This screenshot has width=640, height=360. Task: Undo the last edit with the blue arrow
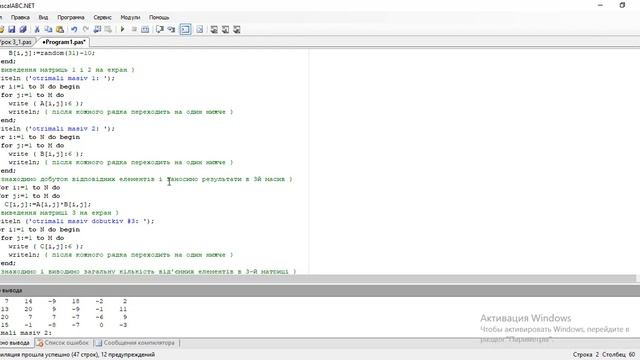(74, 29)
